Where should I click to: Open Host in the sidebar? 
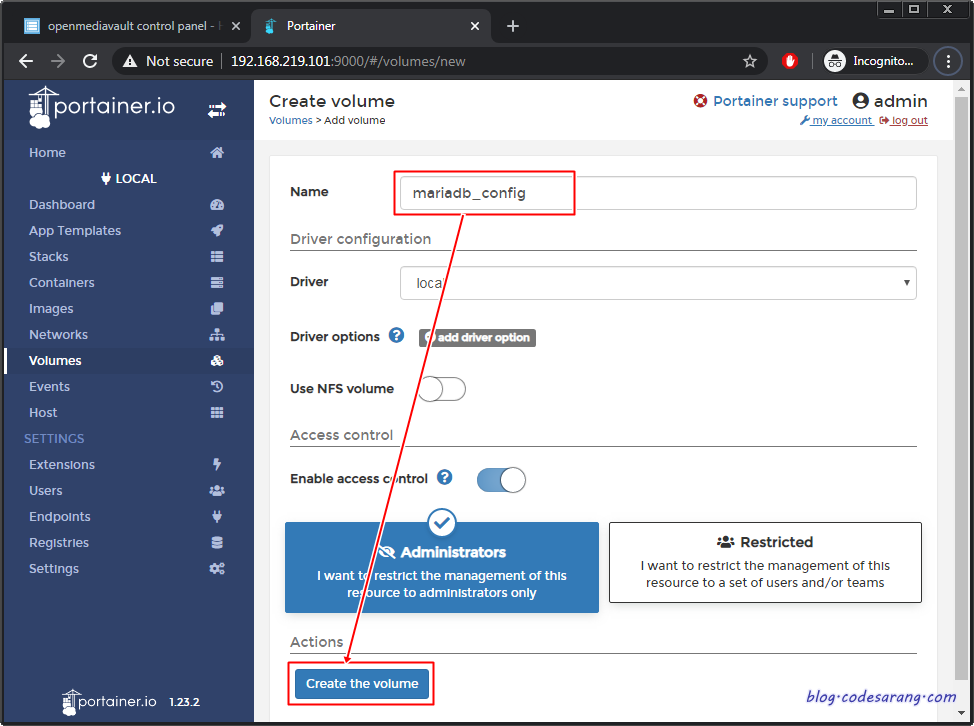tap(43, 412)
